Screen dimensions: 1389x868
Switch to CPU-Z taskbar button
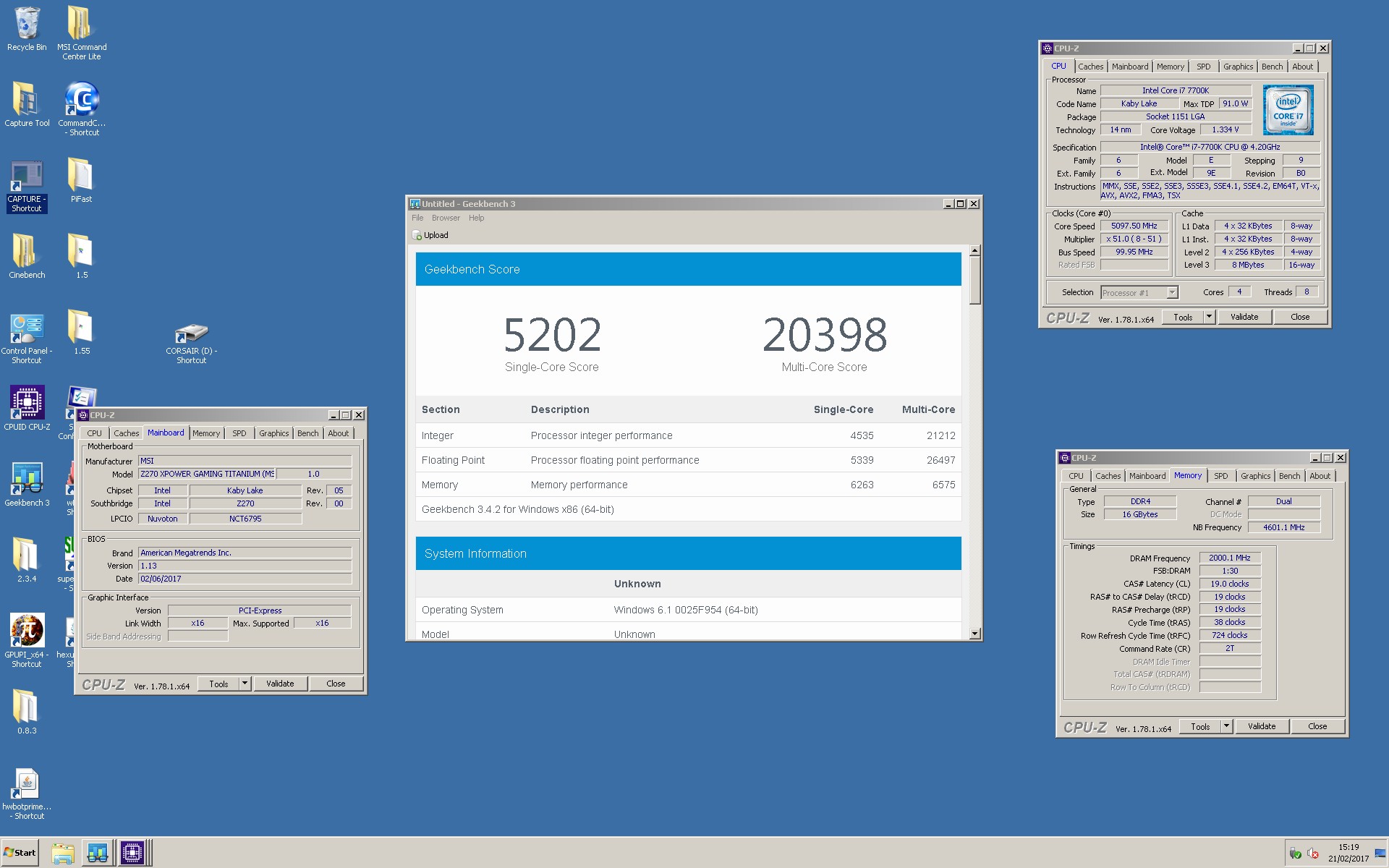click(x=133, y=854)
